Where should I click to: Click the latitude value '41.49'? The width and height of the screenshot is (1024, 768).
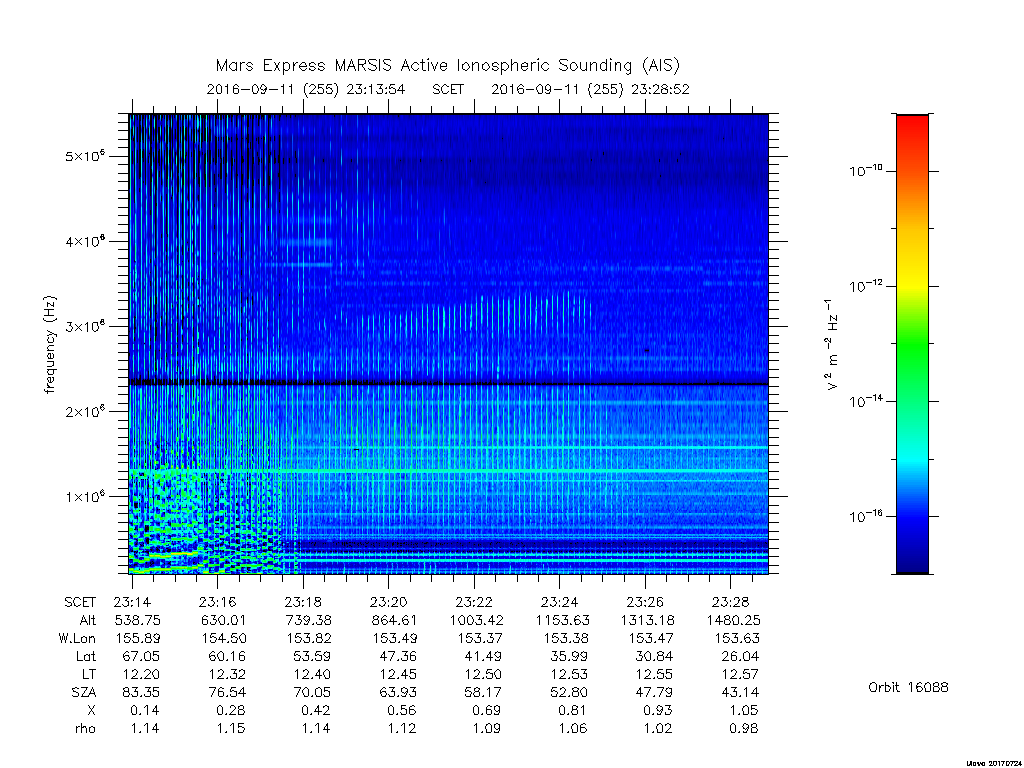tap(483, 656)
